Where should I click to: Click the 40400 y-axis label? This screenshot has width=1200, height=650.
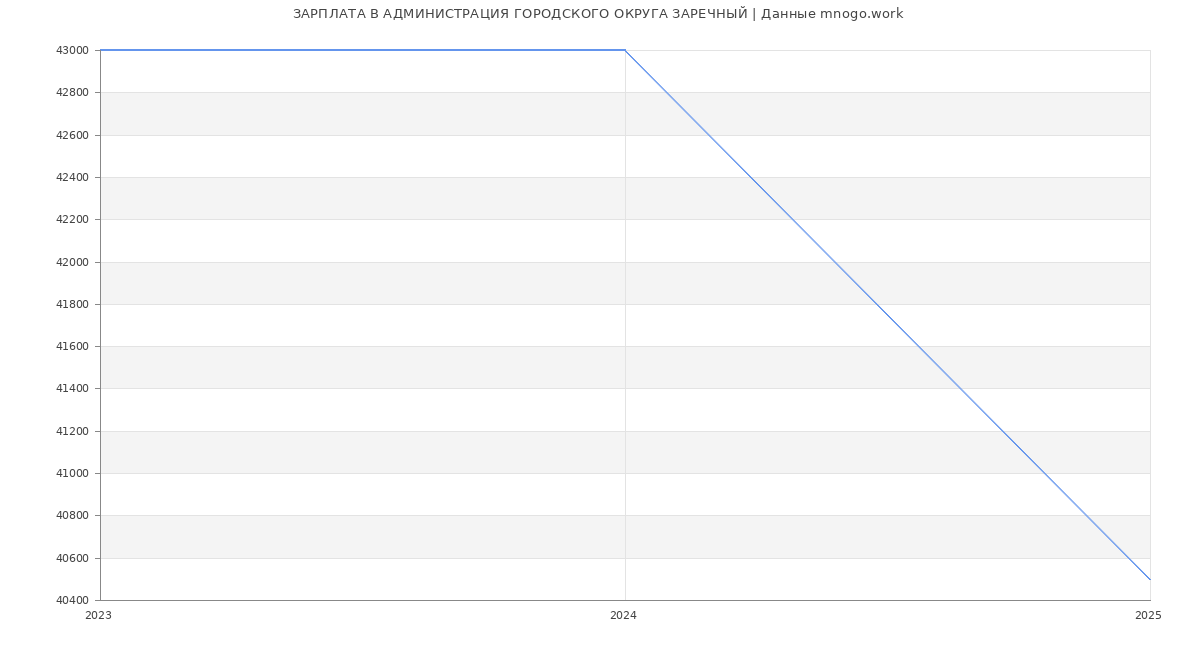[73, 601]
